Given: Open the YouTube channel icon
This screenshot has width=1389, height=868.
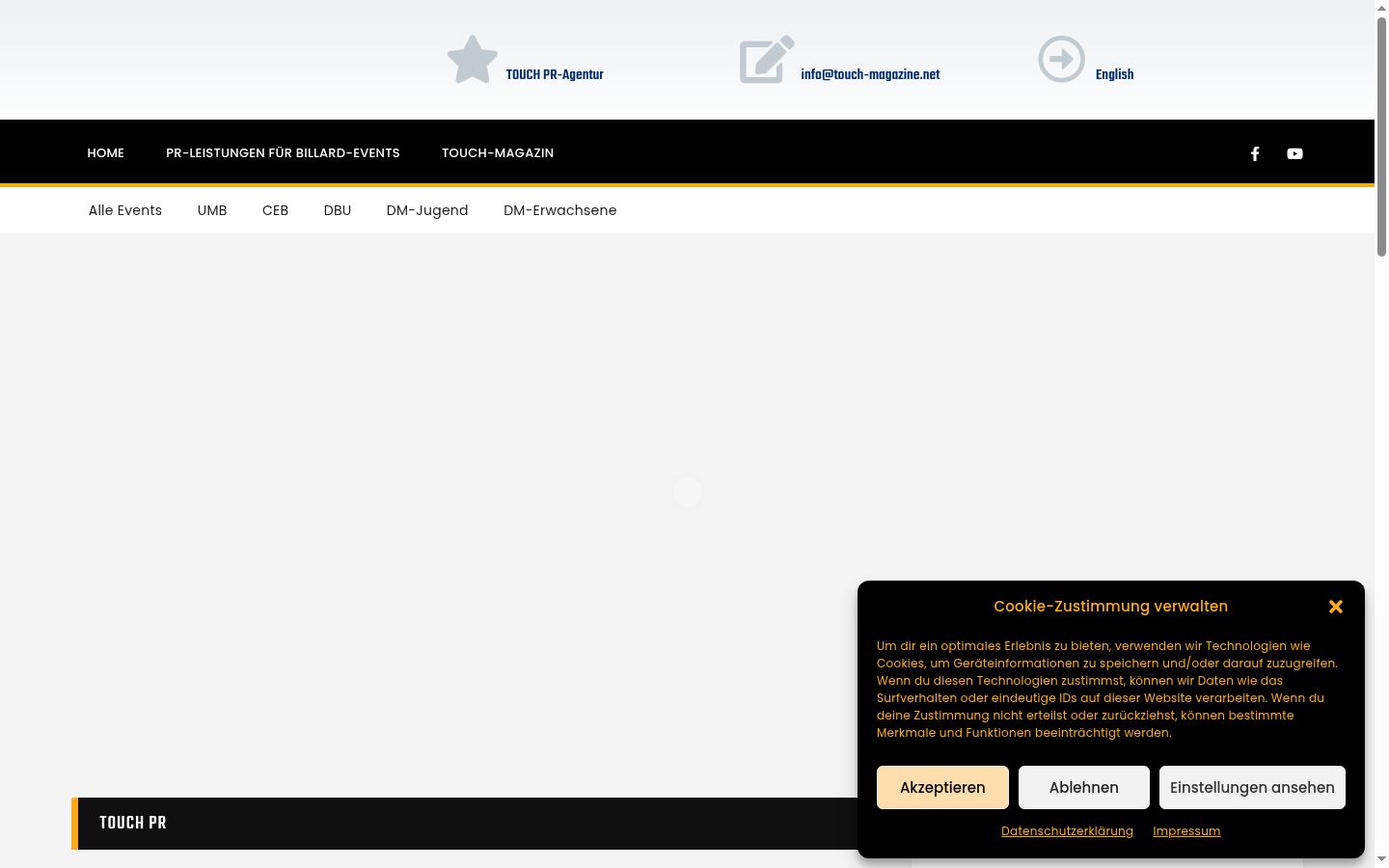Looking at the screenshot, I should click(x=1294, y=153).
